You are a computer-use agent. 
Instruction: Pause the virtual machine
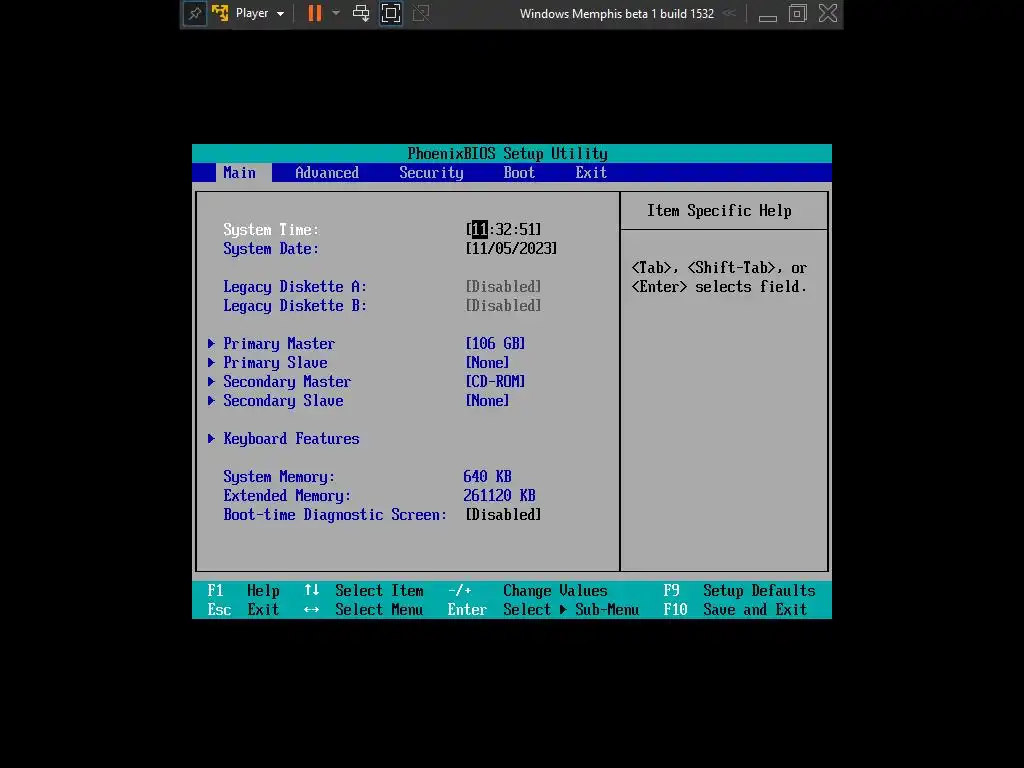pos(315,13)
